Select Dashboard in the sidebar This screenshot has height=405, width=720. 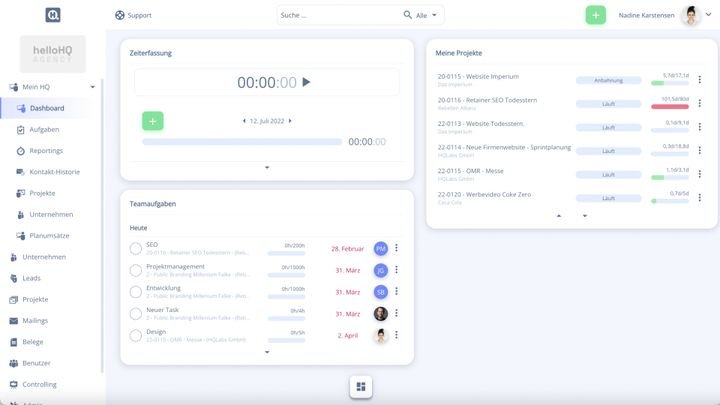tap(47, 108)
